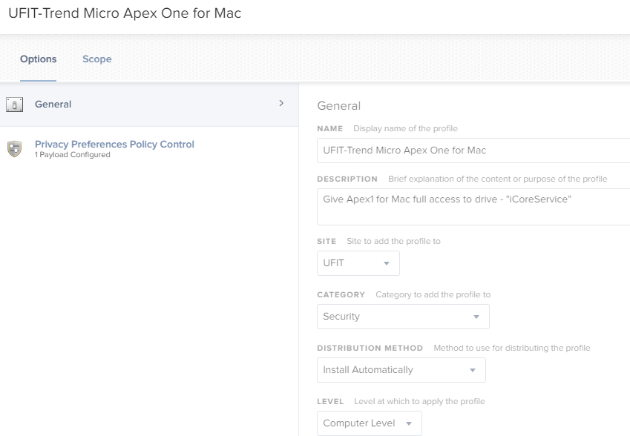Click the profile Name input field

[x=473, y=150]
